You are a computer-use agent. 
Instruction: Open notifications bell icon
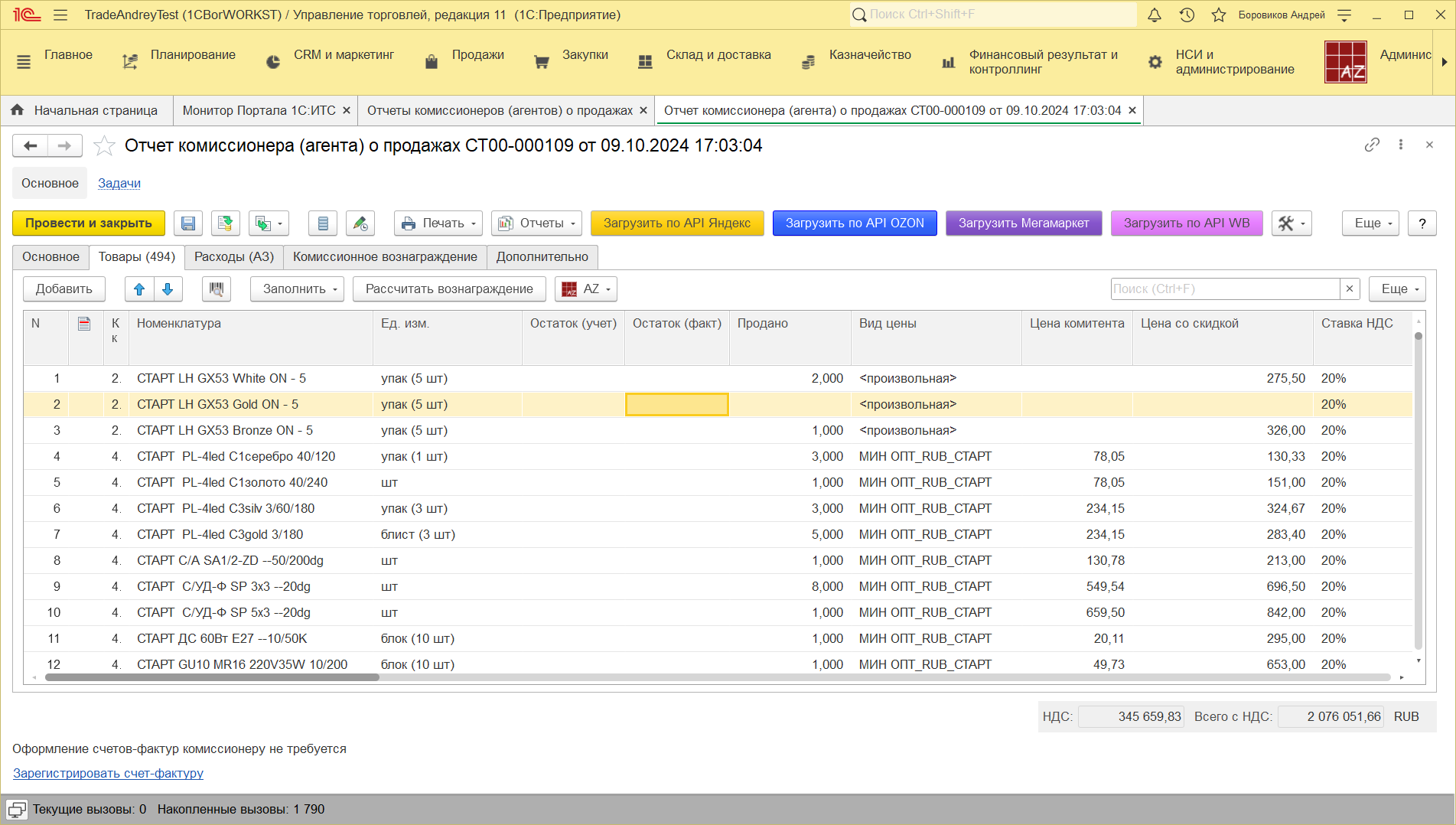(x=1155, y=15)
